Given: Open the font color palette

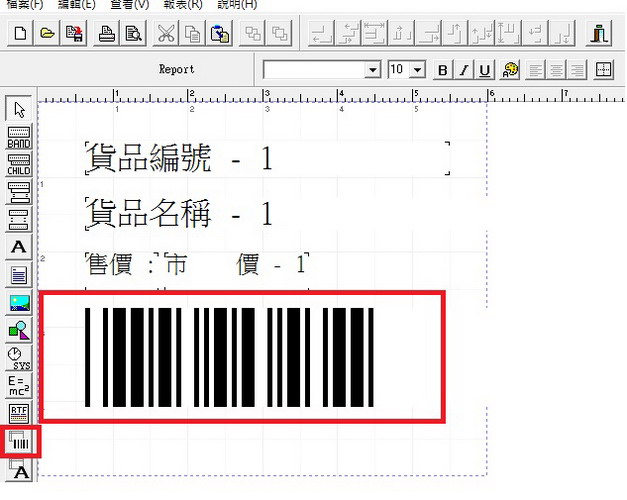Looking at the screenshot, I should 510,70.
